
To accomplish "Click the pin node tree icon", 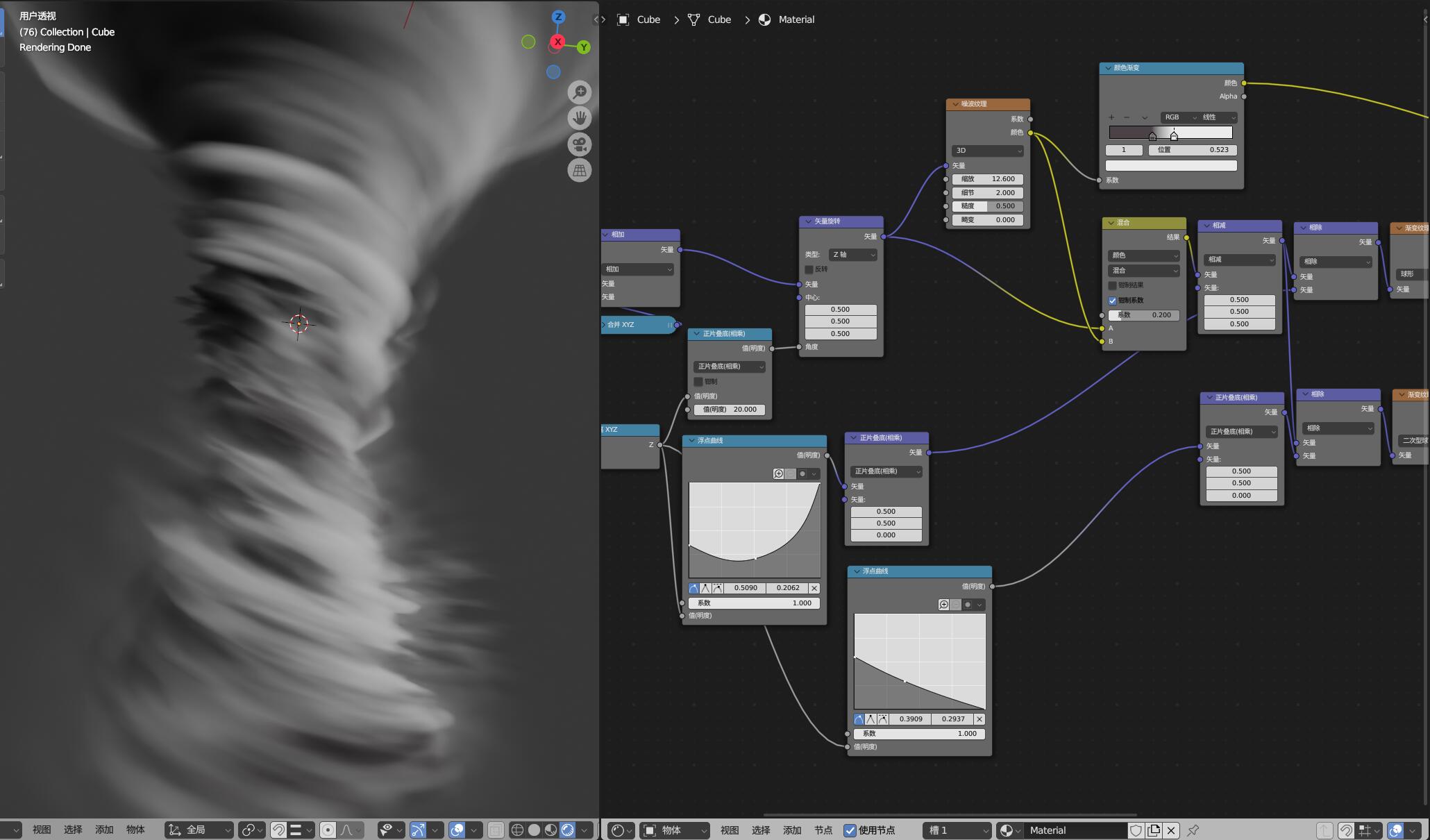I will 1193,830.
